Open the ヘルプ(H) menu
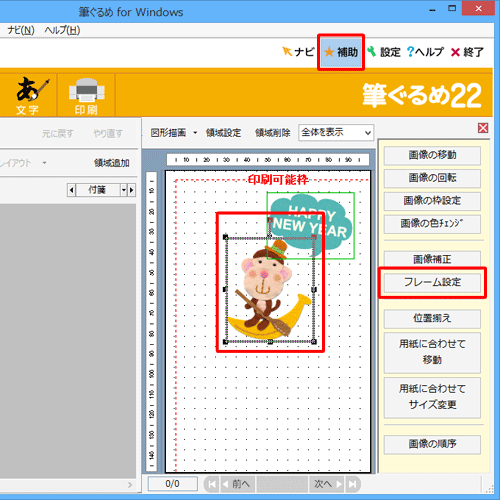The image size is (500, 500). [x=62, y=31]
